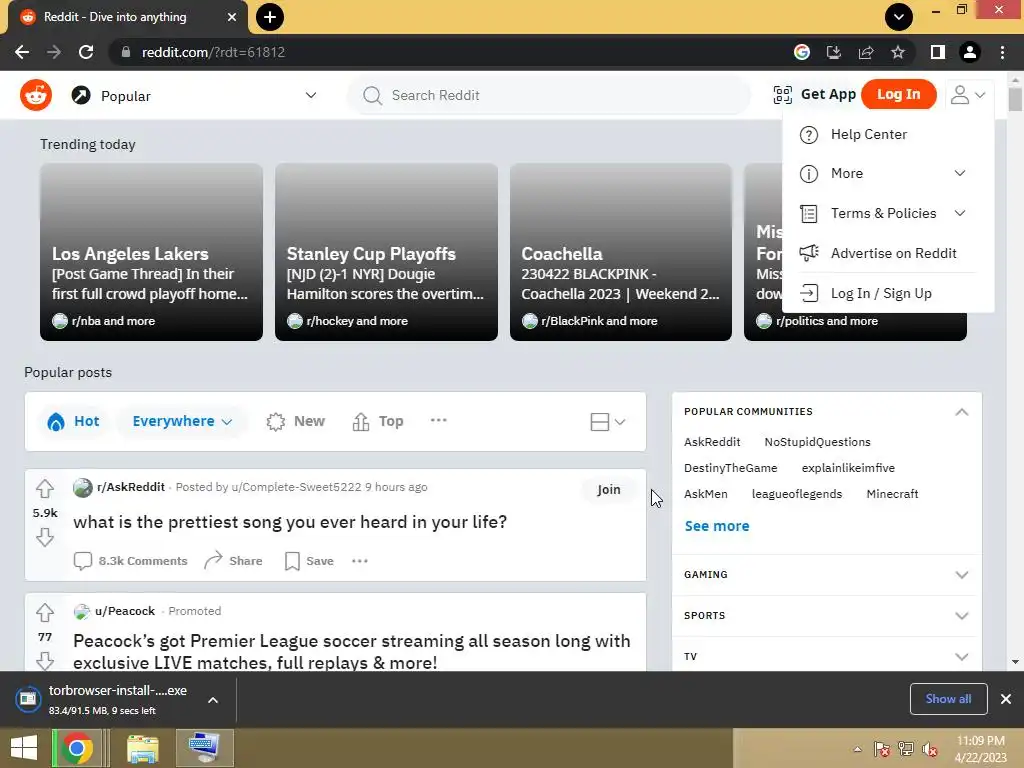Open the Windows Start button
1024x768 pixels.
click(24, 748)
